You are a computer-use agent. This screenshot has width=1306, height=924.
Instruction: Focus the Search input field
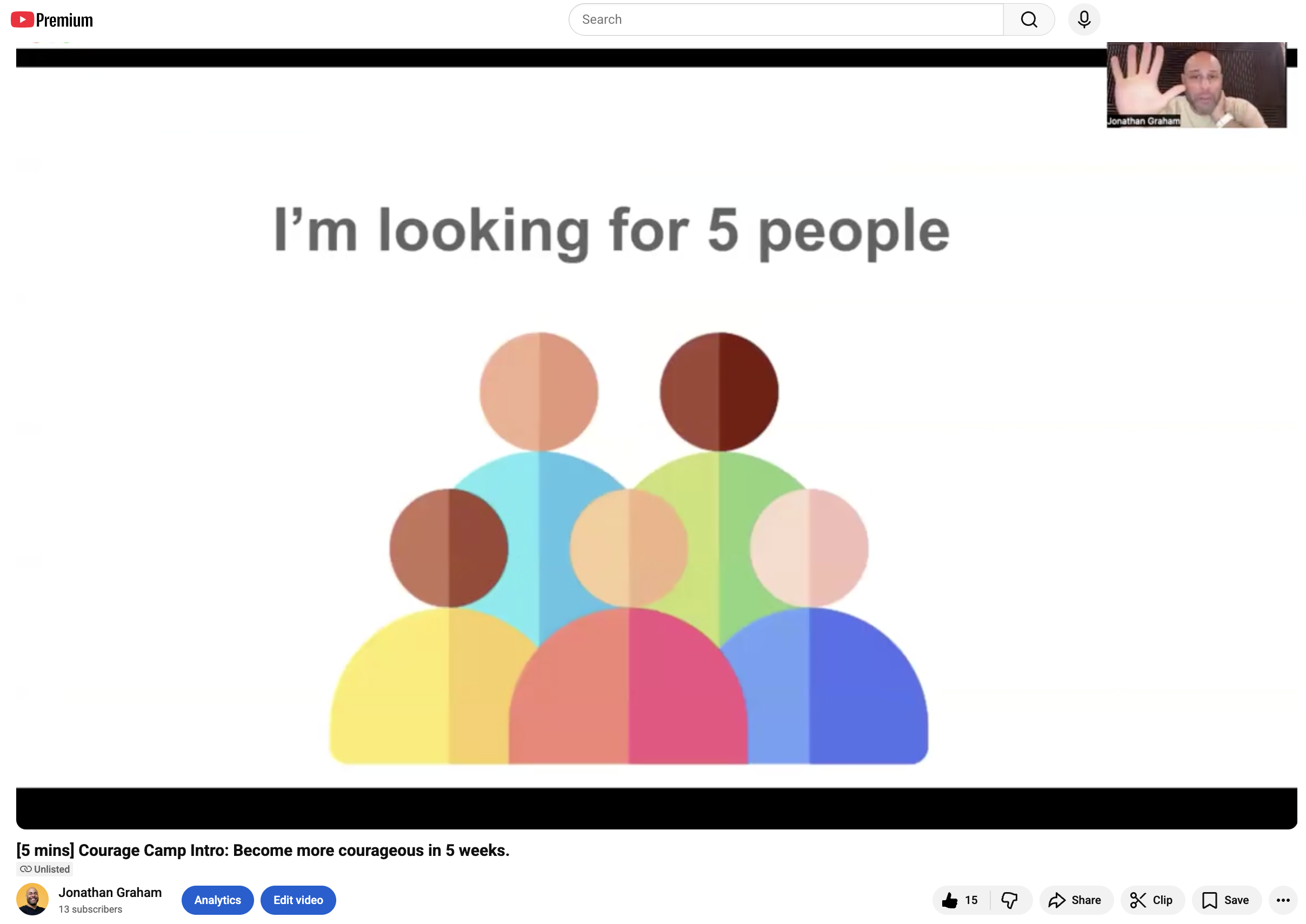tap(785, 20)
